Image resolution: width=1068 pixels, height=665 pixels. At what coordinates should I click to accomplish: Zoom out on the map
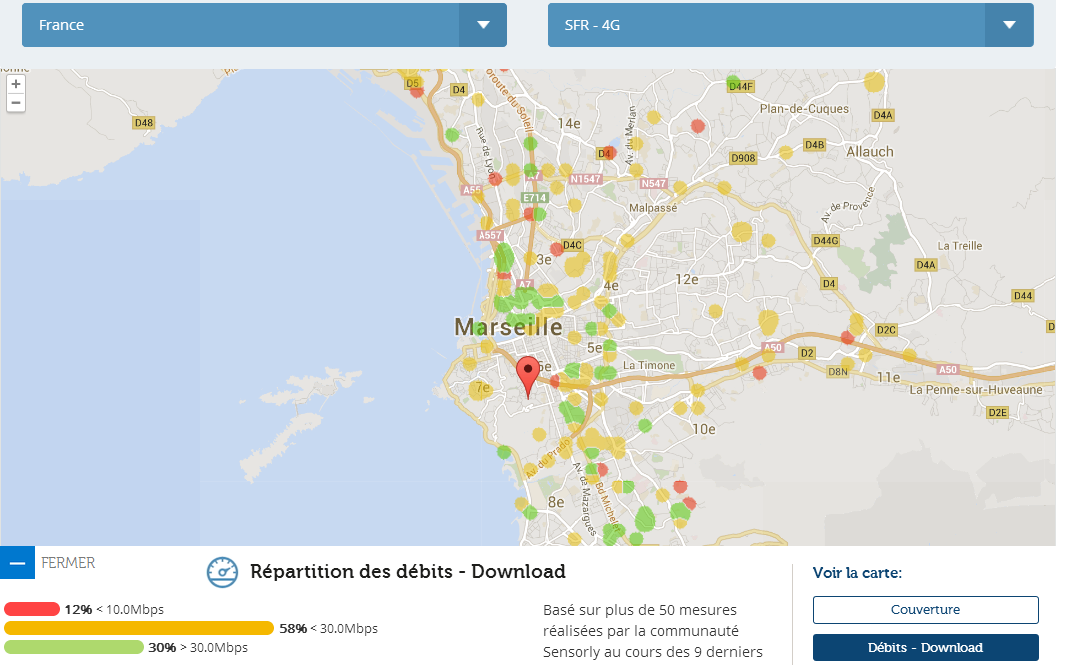pos(16,103)
